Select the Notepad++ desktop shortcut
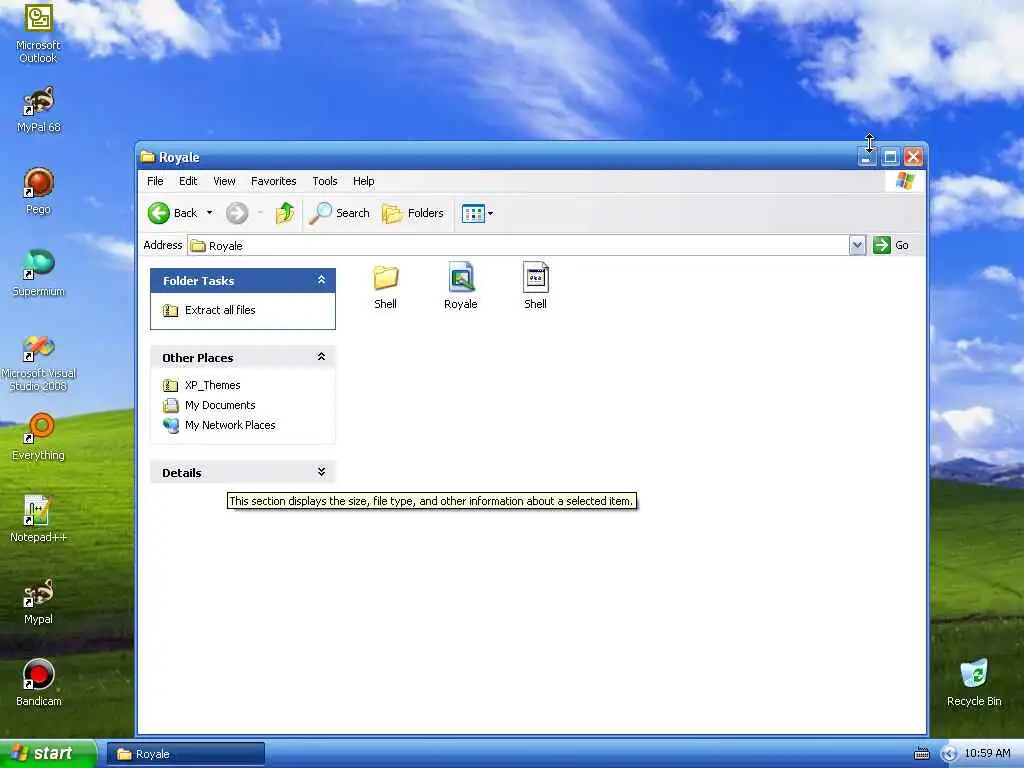This screenshot has height=768, width=1024. [x=39, y=519]
